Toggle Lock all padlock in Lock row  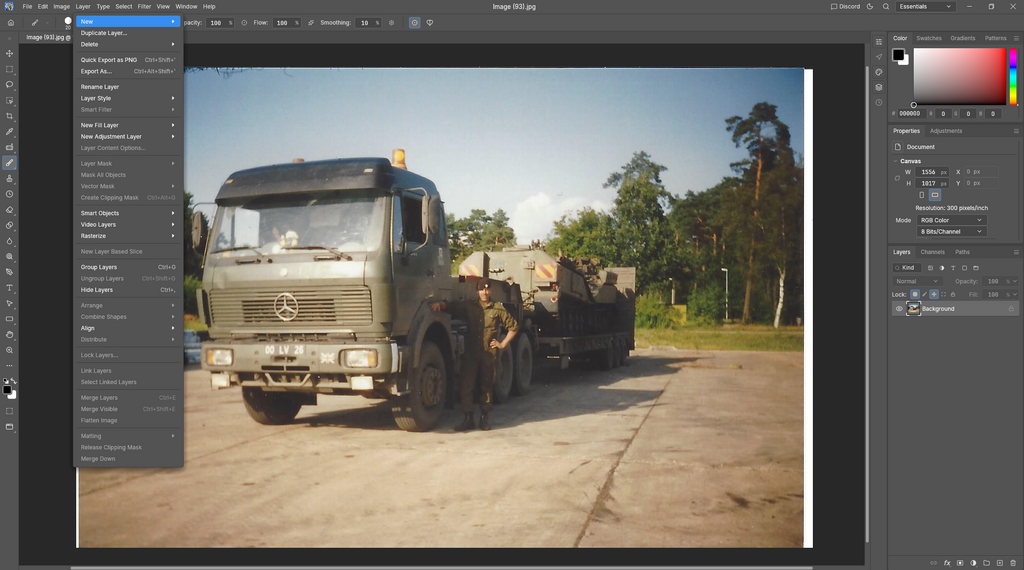point(953,294)
